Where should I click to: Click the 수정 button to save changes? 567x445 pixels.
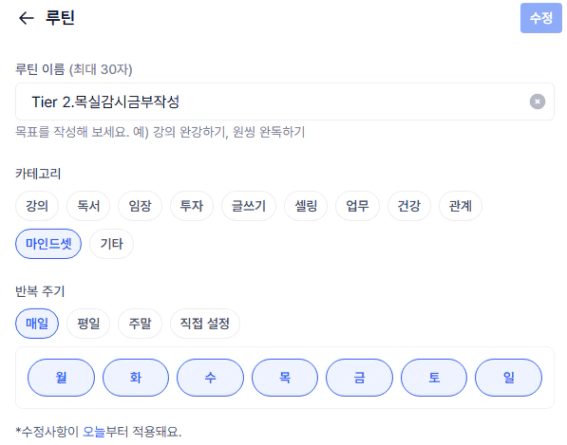click(x=541, y=18)
